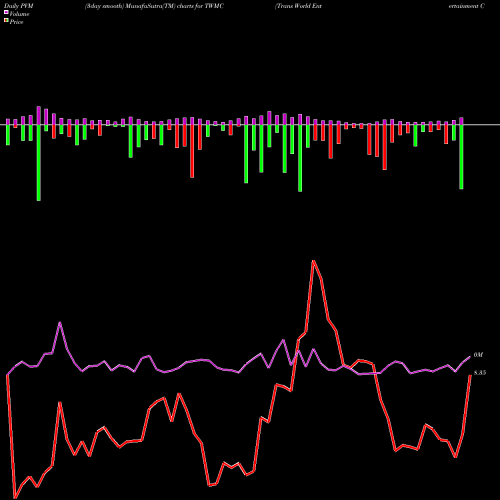Image resolution: width=500 pixels, height=500 pixels.
Task: Click the '(3day smooth)' header text
Action: coord(104,6)
